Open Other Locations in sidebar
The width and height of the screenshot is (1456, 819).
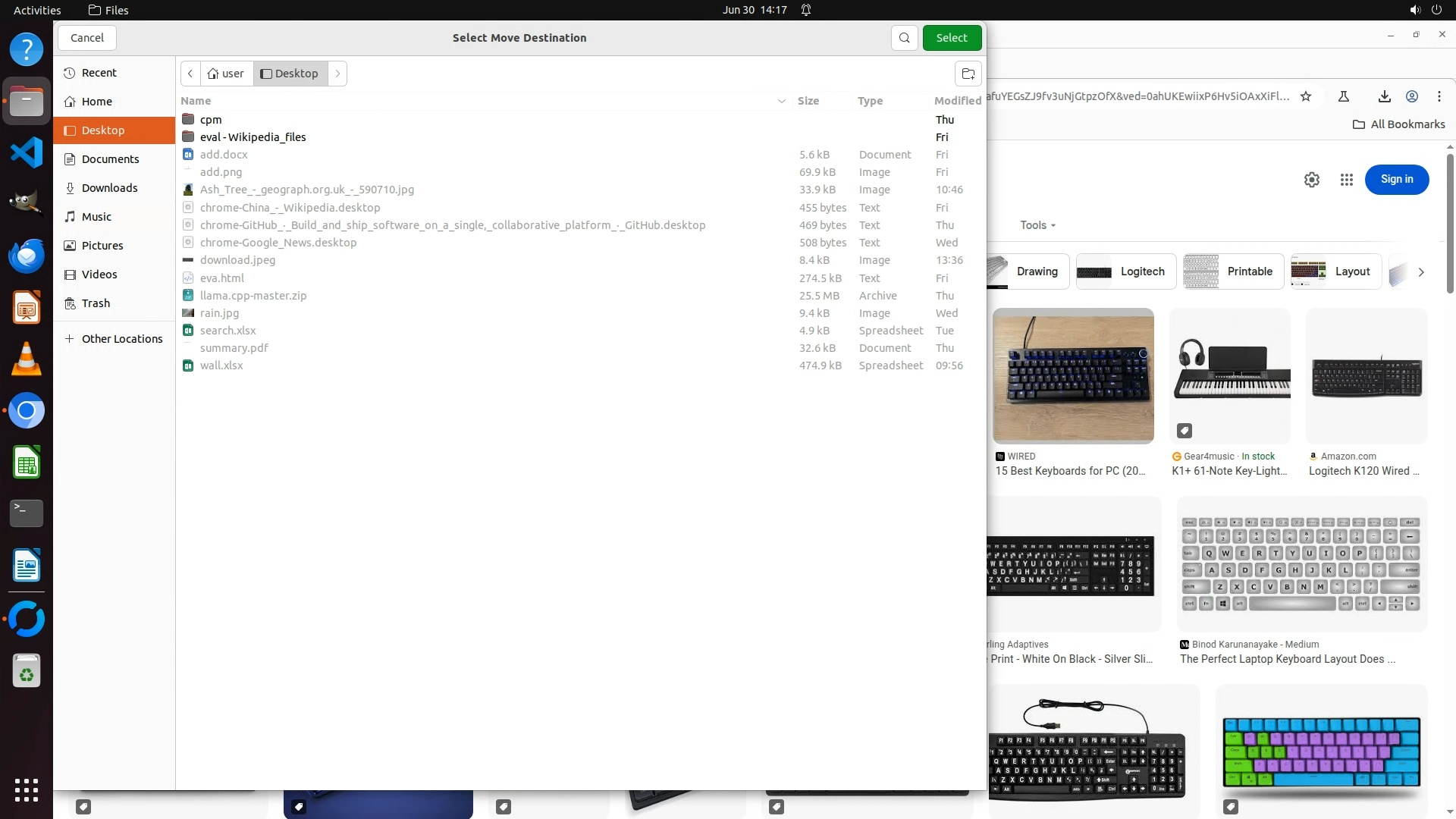121,339
